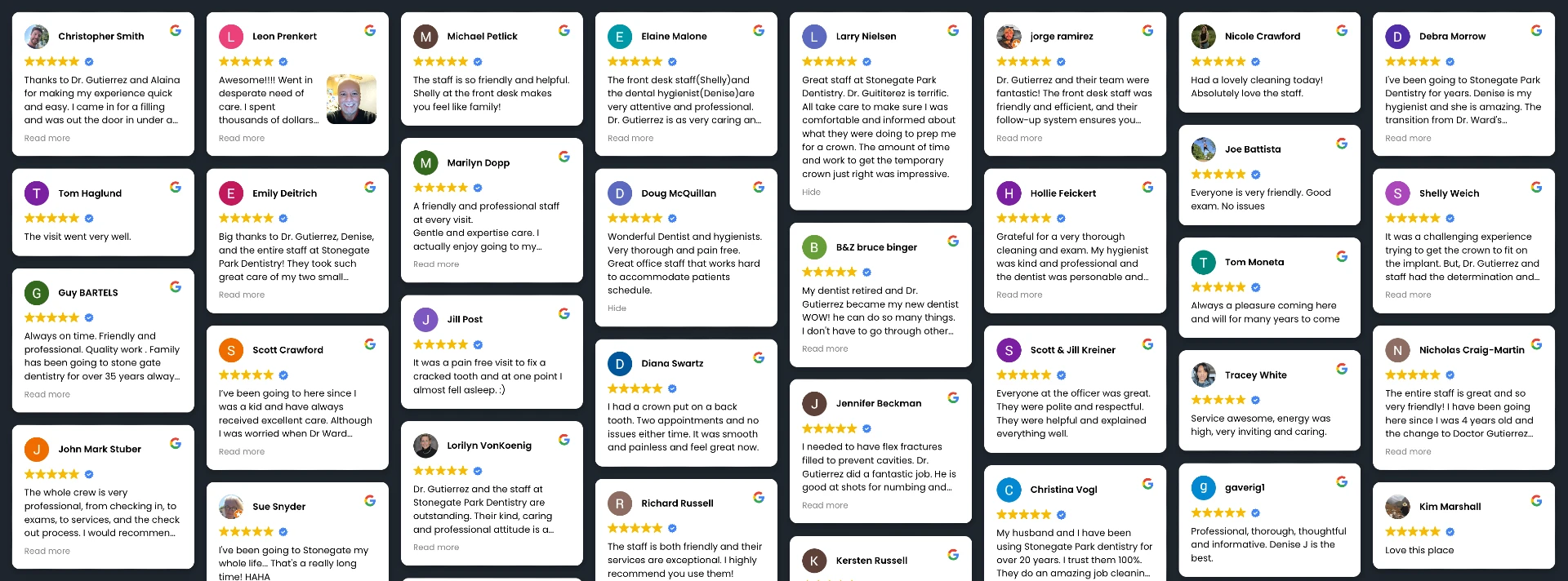Click reviewer name Diana Swartz
This screenshot has width=1568, height=581.
click(672, 364)
